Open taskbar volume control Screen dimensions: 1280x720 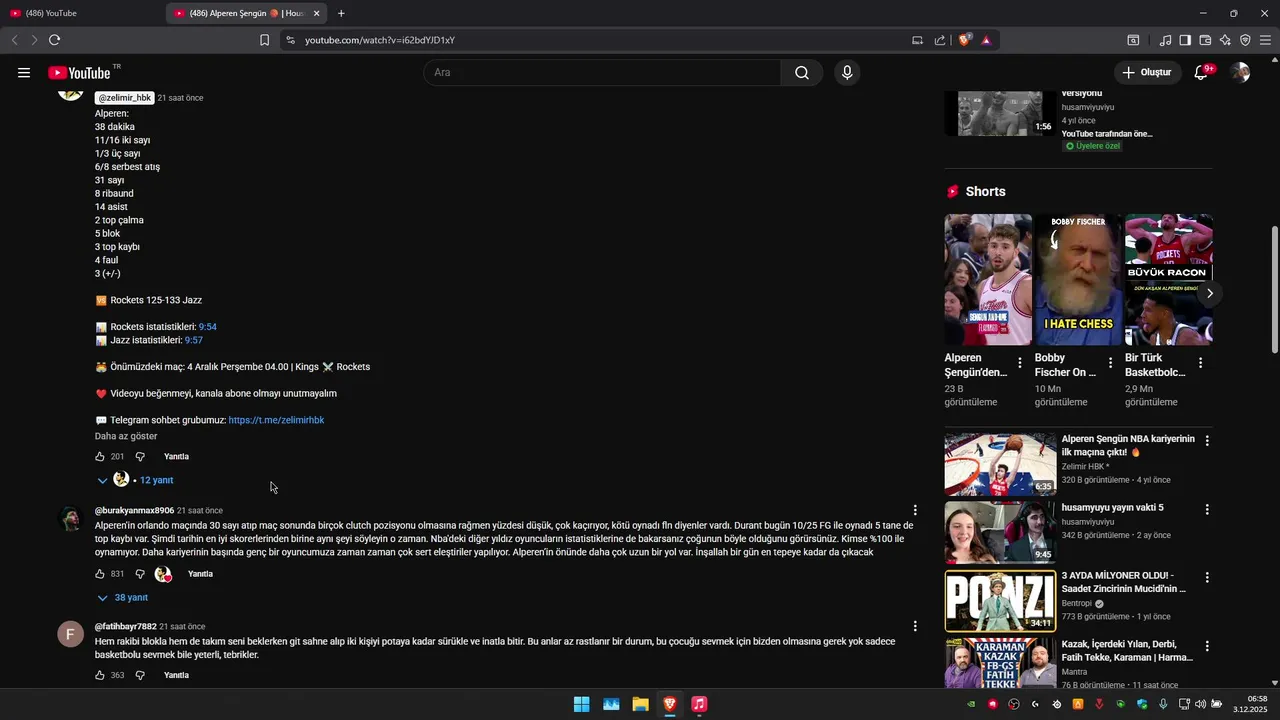[x=1200, y=704]
